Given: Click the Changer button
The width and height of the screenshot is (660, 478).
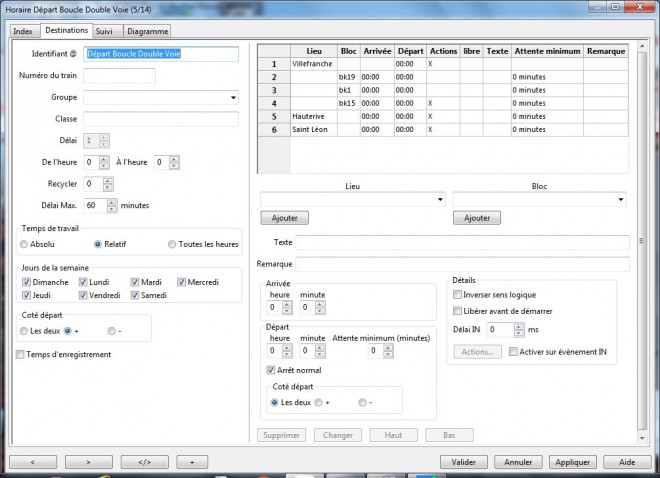Looking at the screenshot, I should pyautogui.click(x=338, y=435).
